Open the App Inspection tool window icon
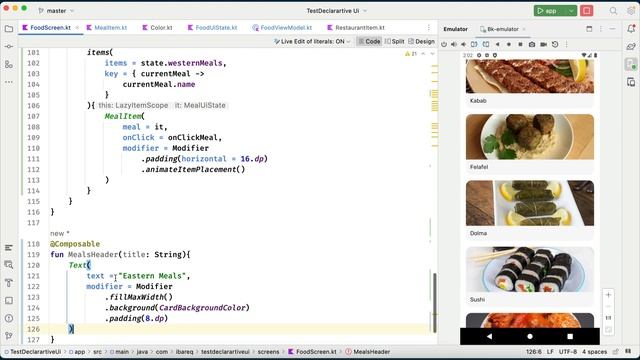 (x=9, y=265)
